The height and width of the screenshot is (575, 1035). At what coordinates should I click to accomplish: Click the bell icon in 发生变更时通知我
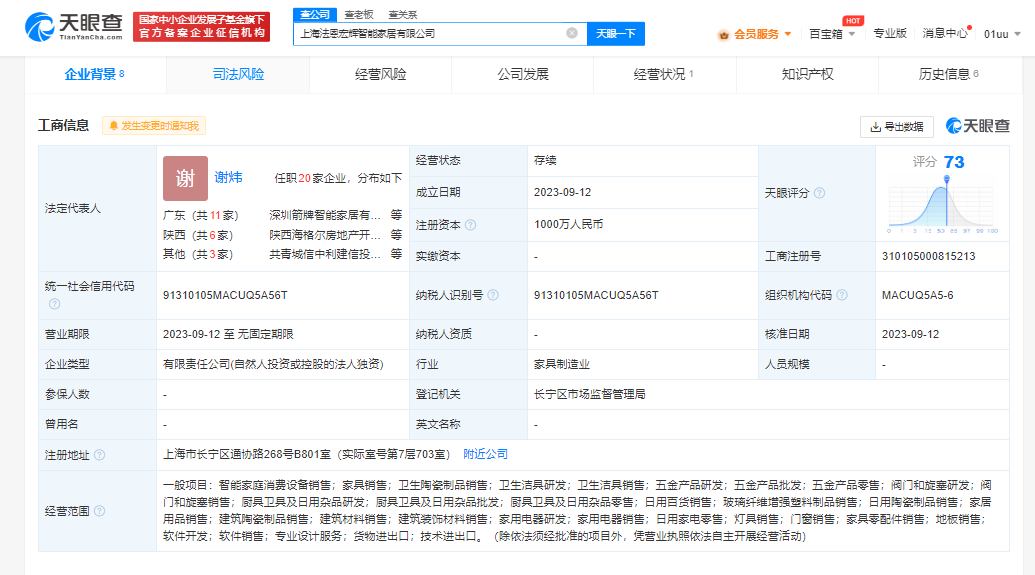point(114,125)
